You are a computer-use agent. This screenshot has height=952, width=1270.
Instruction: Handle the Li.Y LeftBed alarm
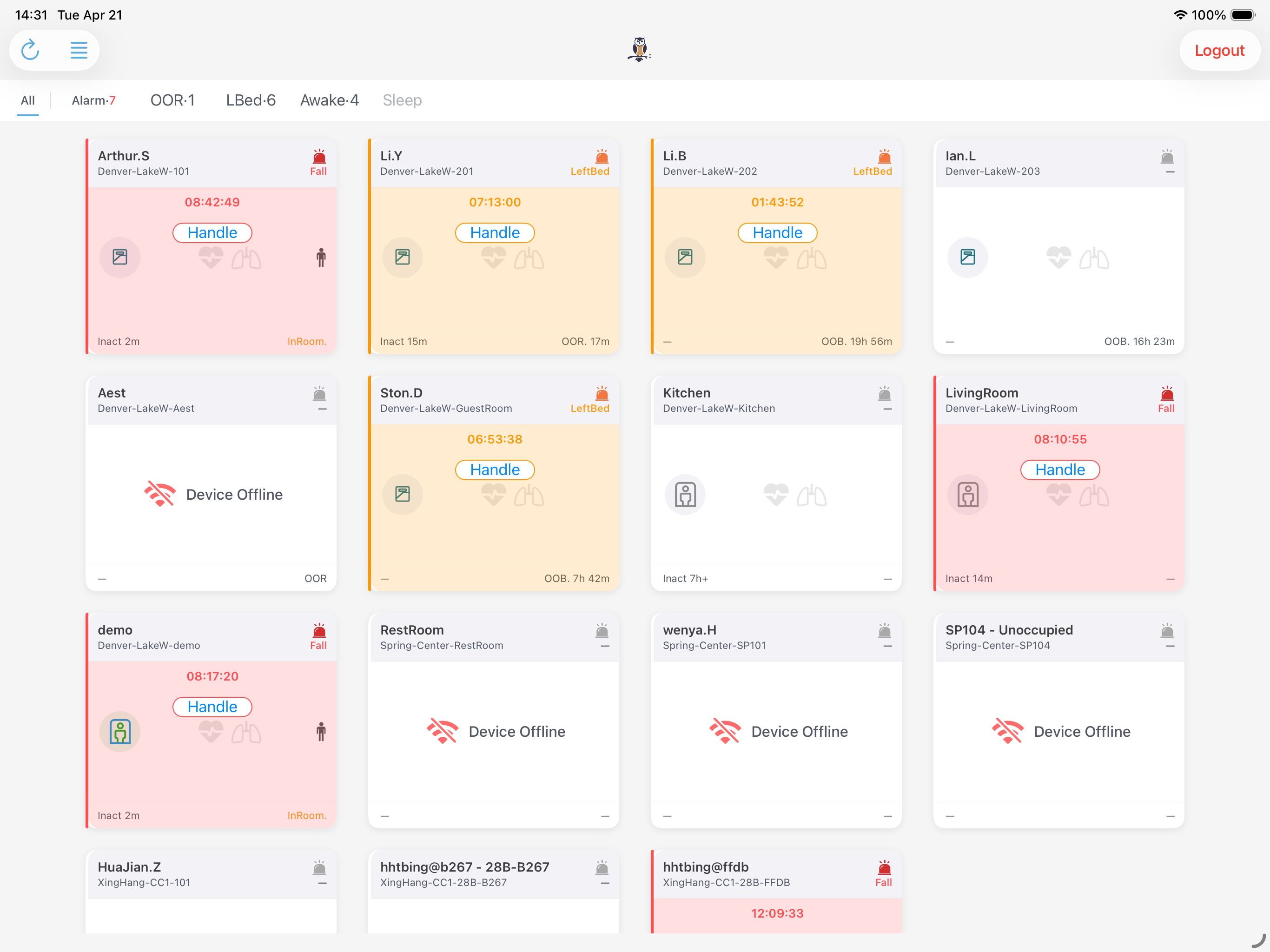tap(495, 232)
